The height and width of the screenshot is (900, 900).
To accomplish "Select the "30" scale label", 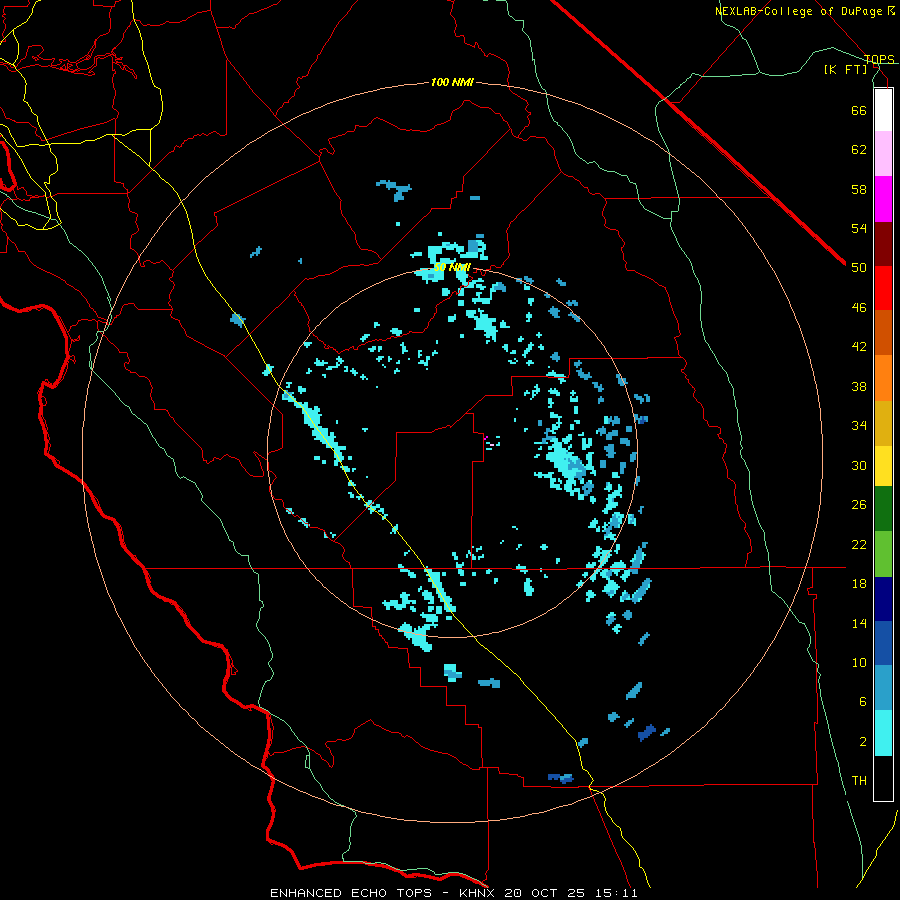I will tap(859, 465).
